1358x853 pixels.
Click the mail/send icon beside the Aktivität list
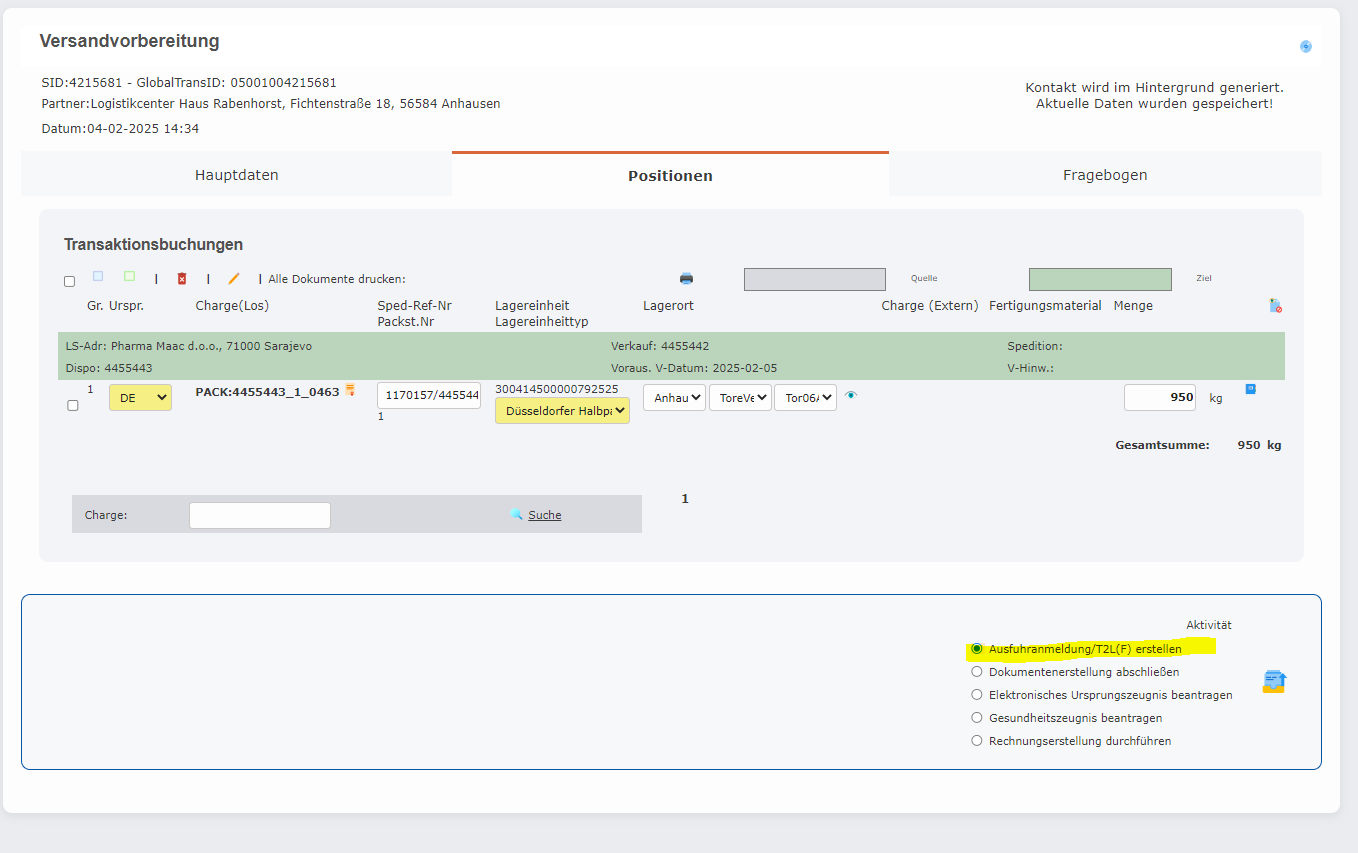[x=1273, y=681]
